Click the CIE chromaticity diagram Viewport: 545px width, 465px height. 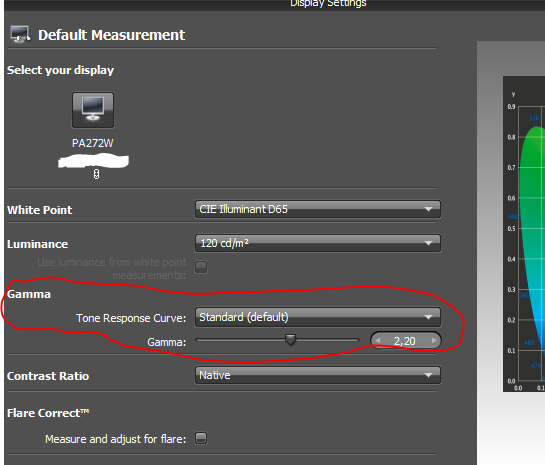point(524,234)
